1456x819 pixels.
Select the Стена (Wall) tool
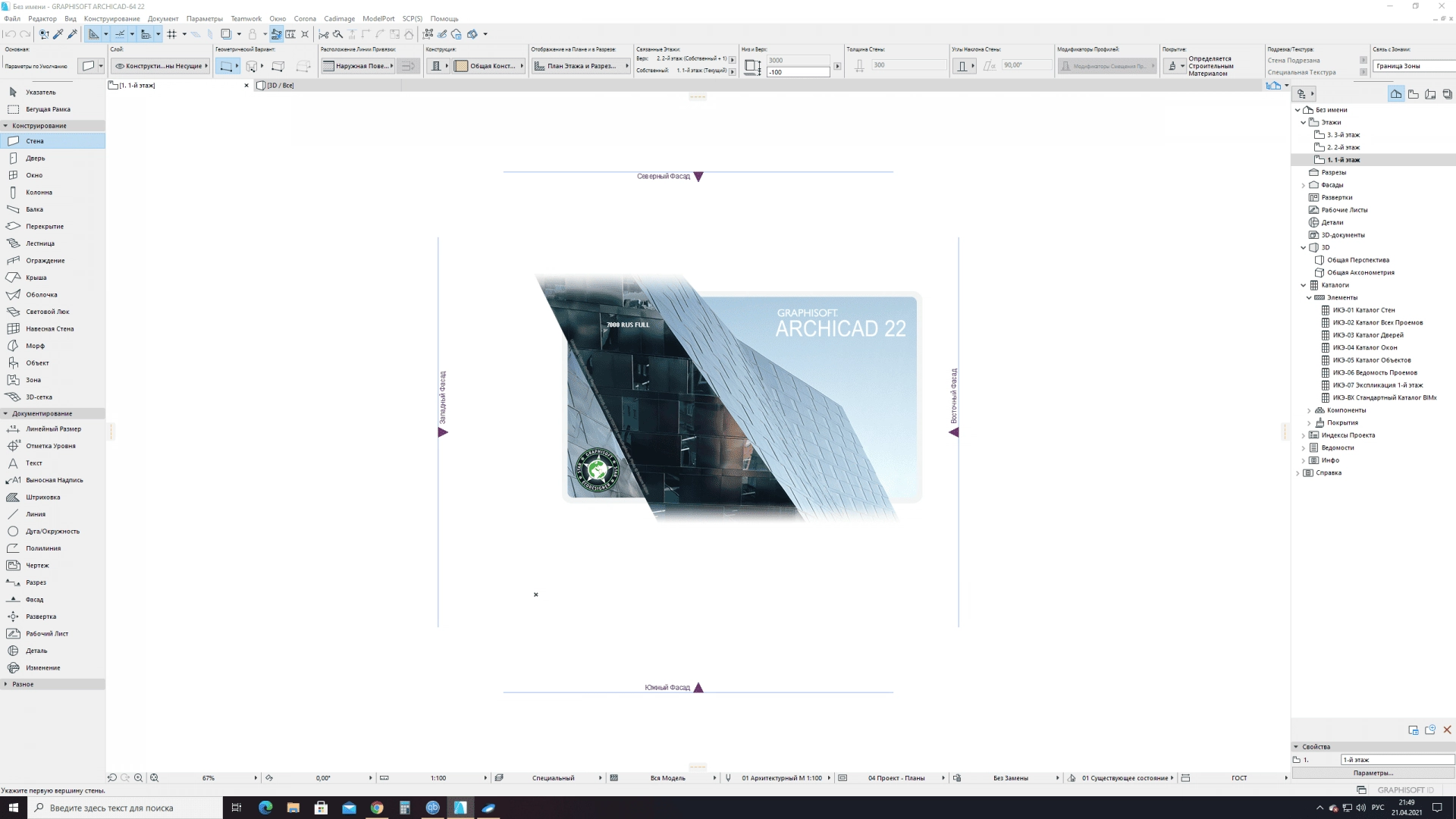point(52,141)
